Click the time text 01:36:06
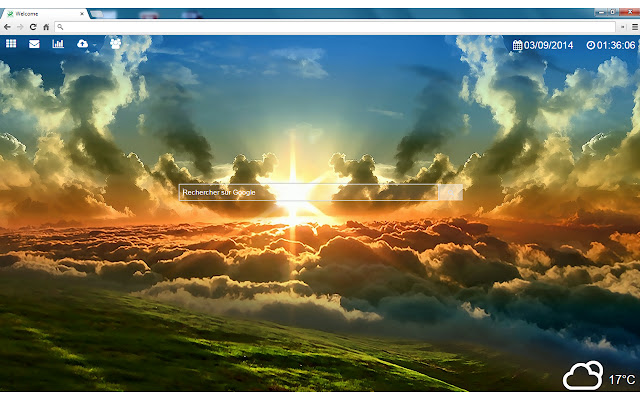The height and width of the screenshot is (400, 640). 616,45
